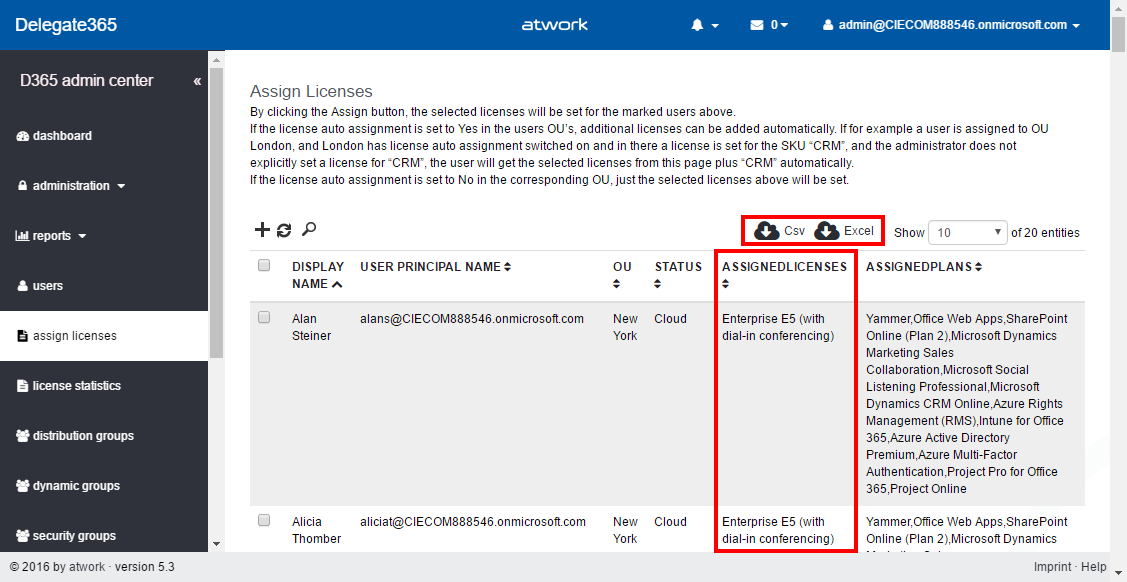This screenshot has height=582, width=1127.
Task: Click the sidebar scroll up arrow
Action: click(216, 58)
